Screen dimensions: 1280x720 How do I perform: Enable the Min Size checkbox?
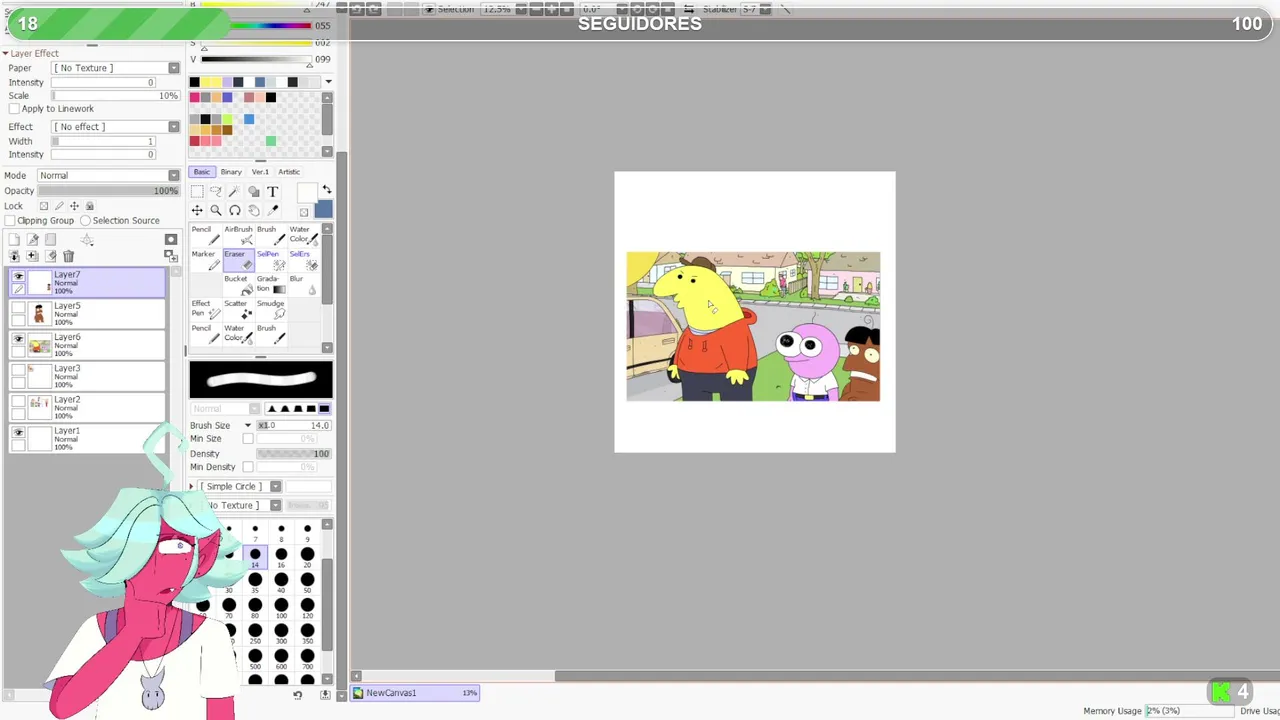tap(248, 439)
